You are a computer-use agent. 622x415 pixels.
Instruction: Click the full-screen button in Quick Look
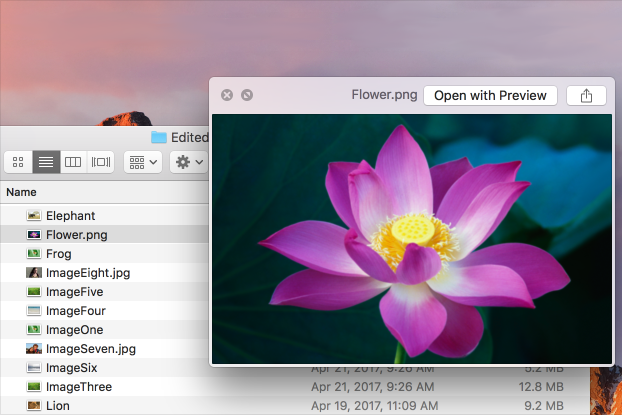pyautogui.click(x=247, y=95)
